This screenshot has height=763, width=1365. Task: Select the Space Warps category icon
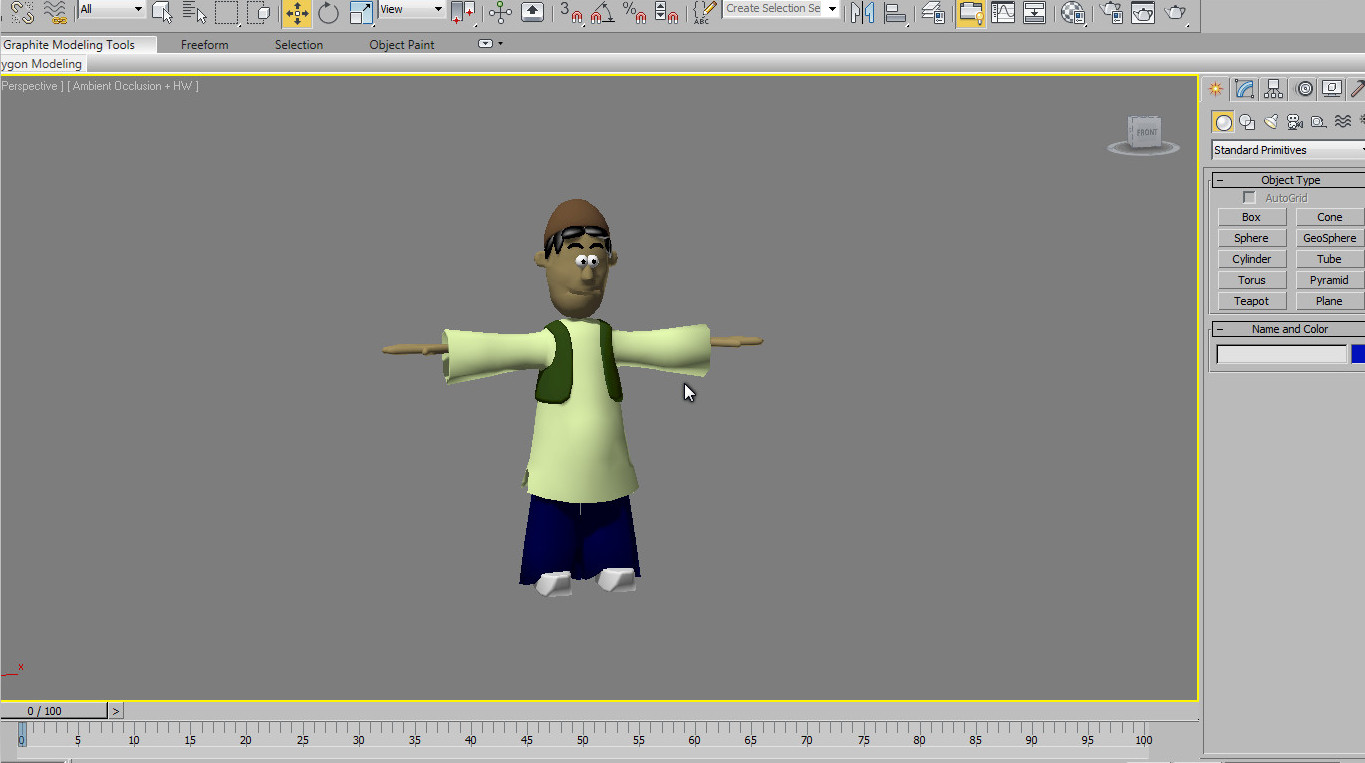point(1342,122)
